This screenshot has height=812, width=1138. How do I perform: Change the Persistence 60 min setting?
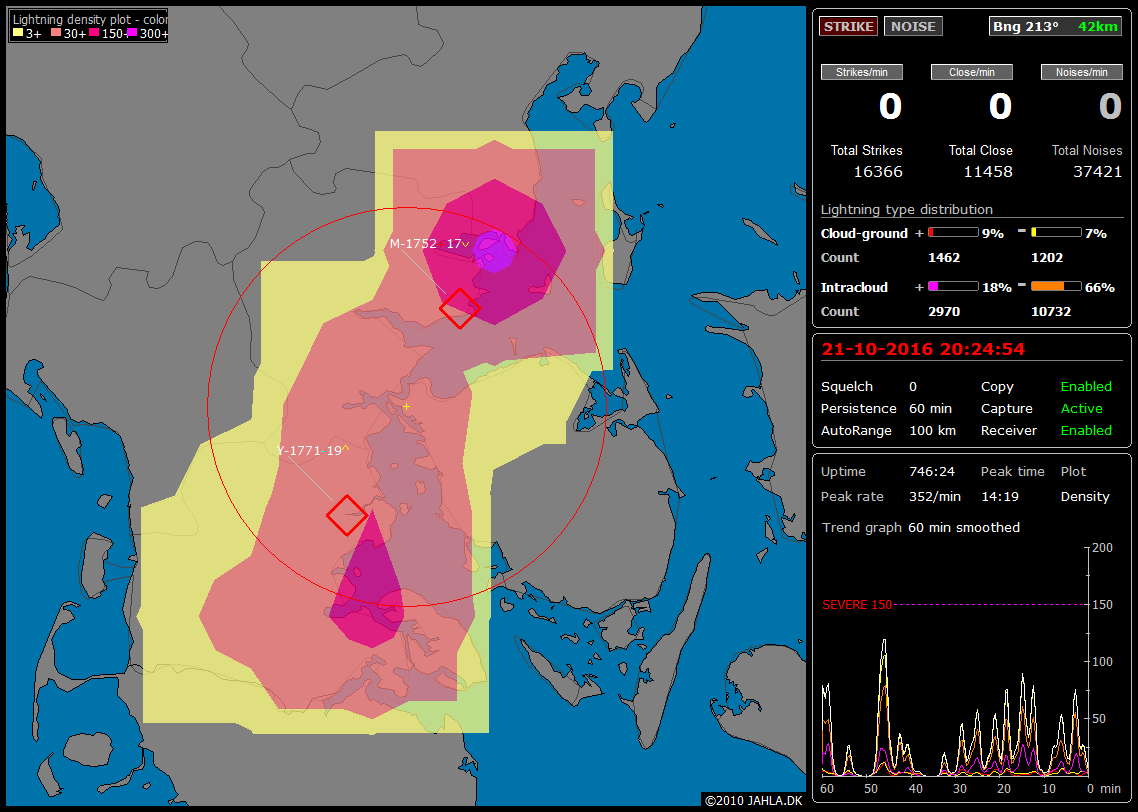[x=932, y=408]
